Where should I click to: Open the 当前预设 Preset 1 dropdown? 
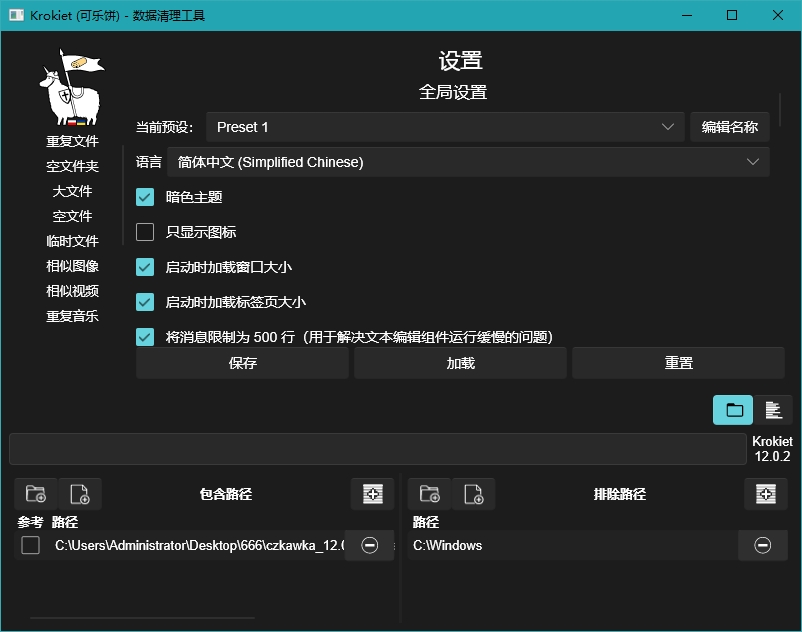point(445,127)
